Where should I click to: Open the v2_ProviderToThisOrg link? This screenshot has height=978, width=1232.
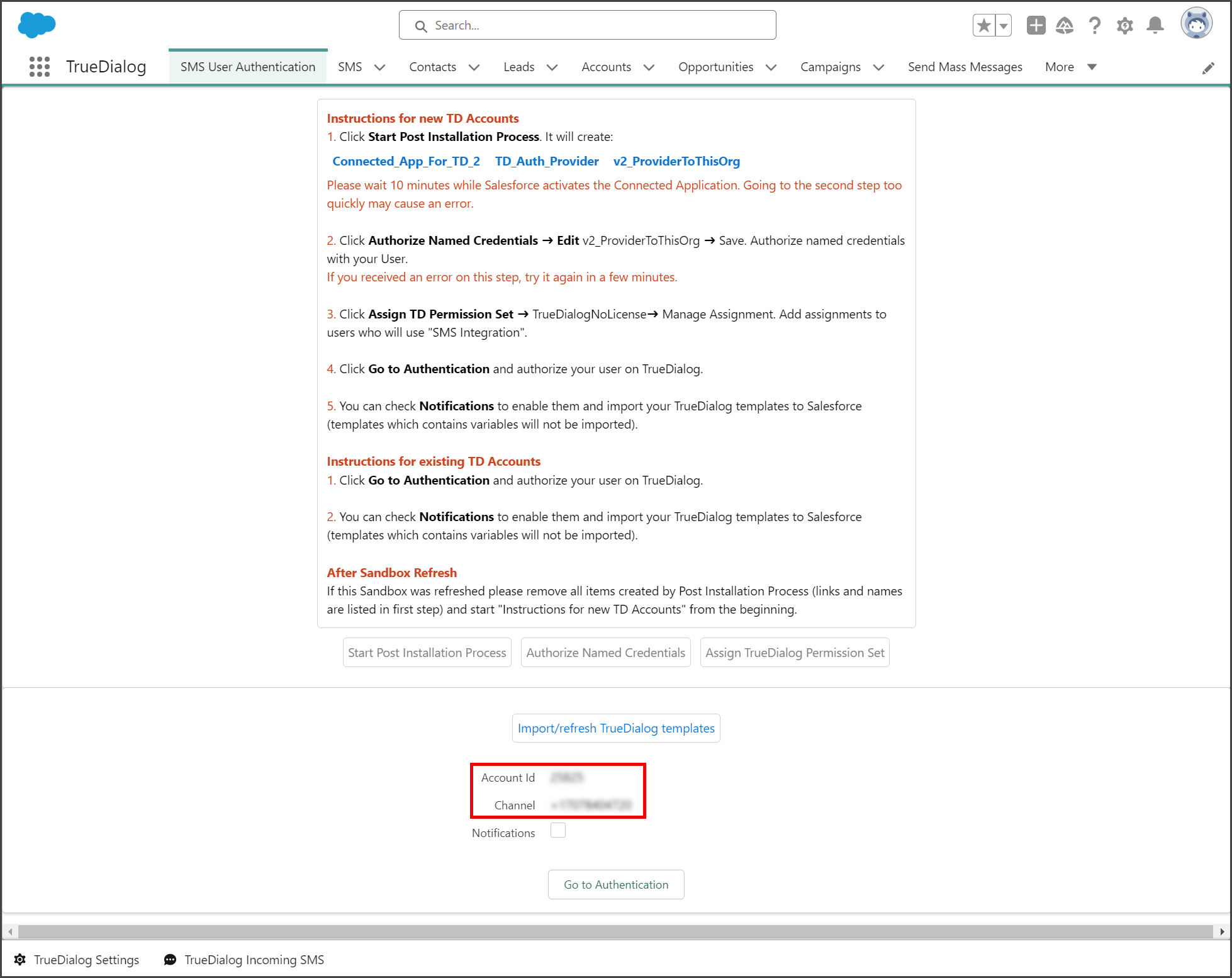point(676,161)
